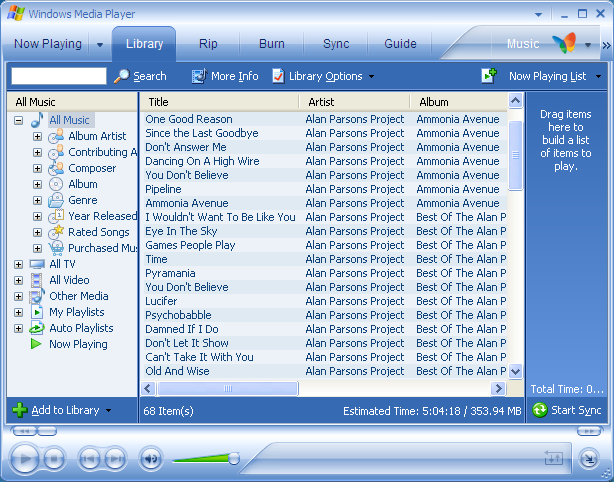614x482 pixels.
Task: Select the All Music note icon
Action: point(37,120)
